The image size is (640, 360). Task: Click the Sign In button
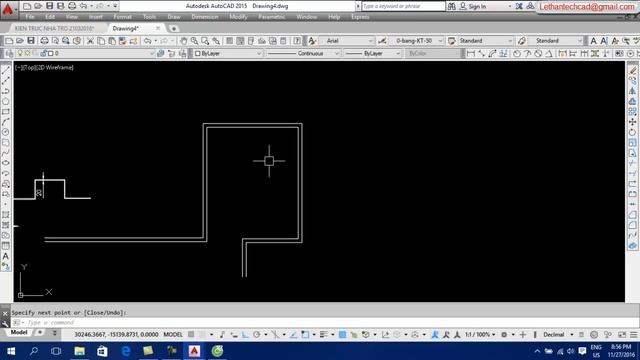click(x=473, y=6)
